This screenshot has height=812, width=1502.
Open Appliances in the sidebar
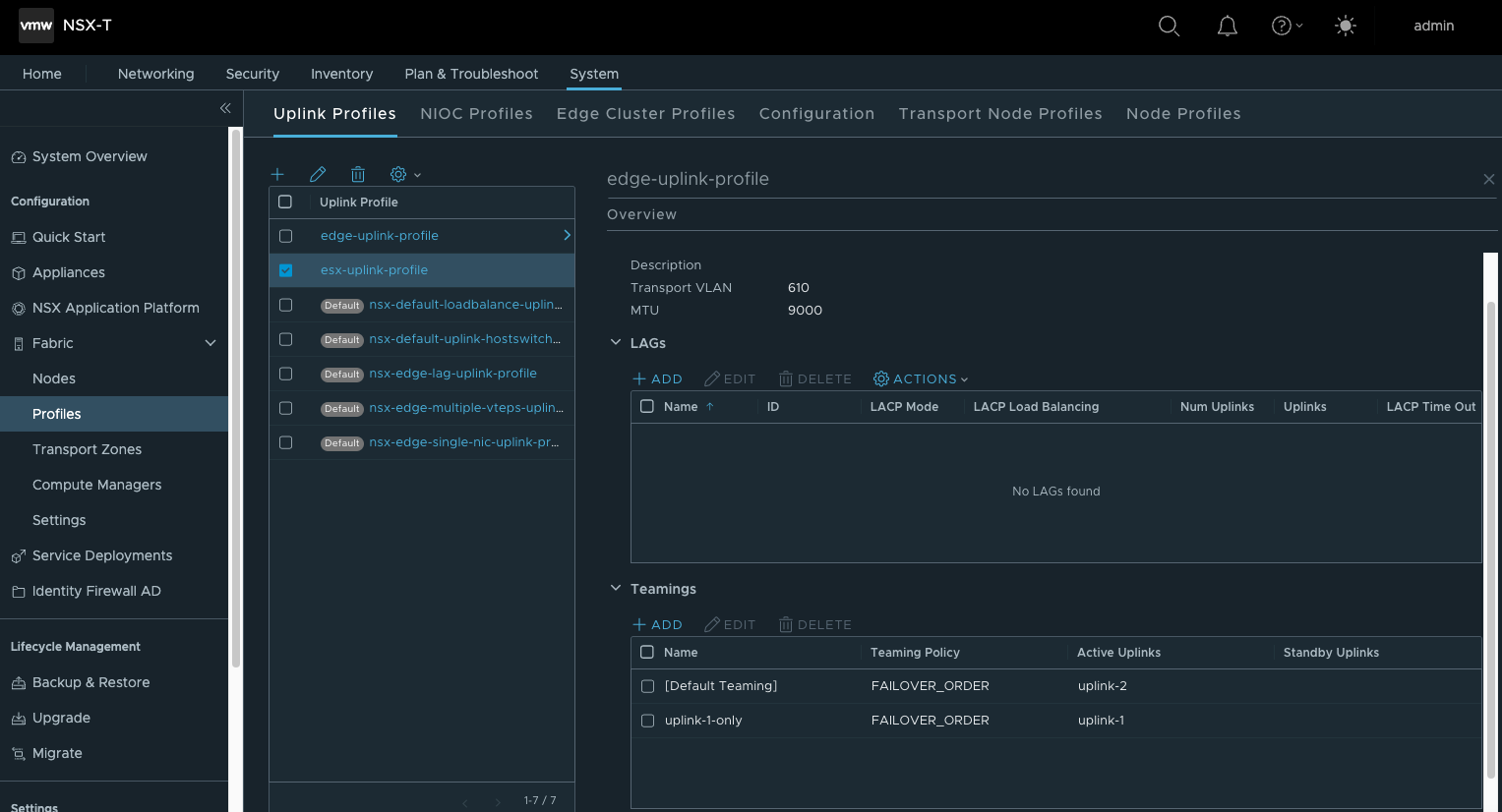pos(69,272)
